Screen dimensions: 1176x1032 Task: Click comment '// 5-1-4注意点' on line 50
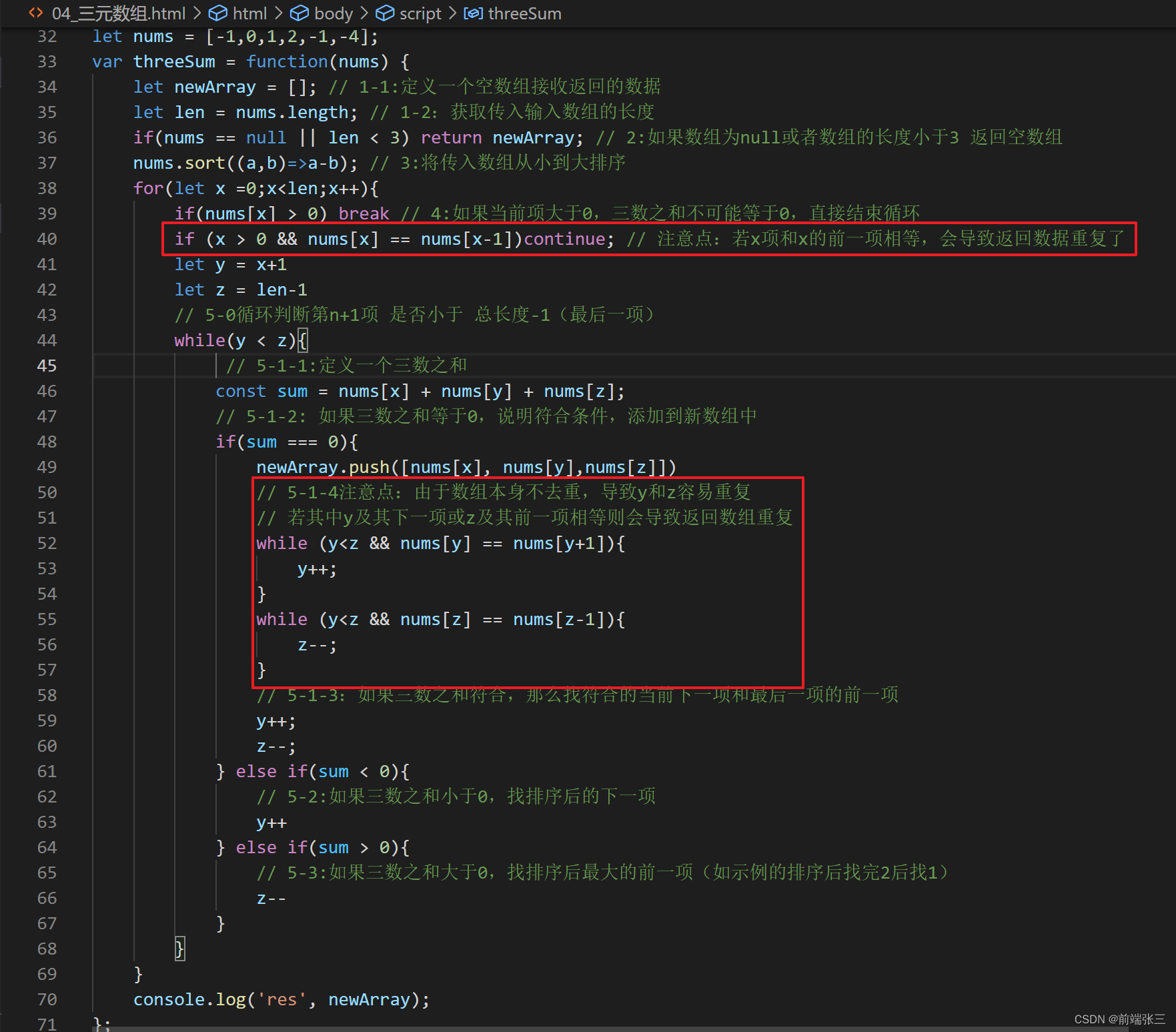tap(504, 492)
